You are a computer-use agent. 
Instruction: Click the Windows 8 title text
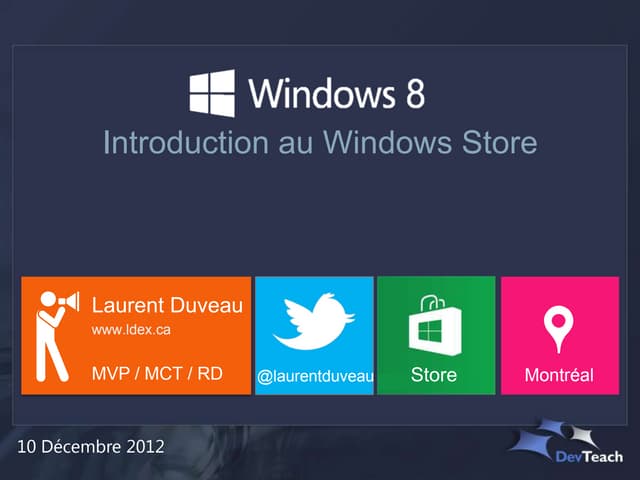click(x=336, y=93)
